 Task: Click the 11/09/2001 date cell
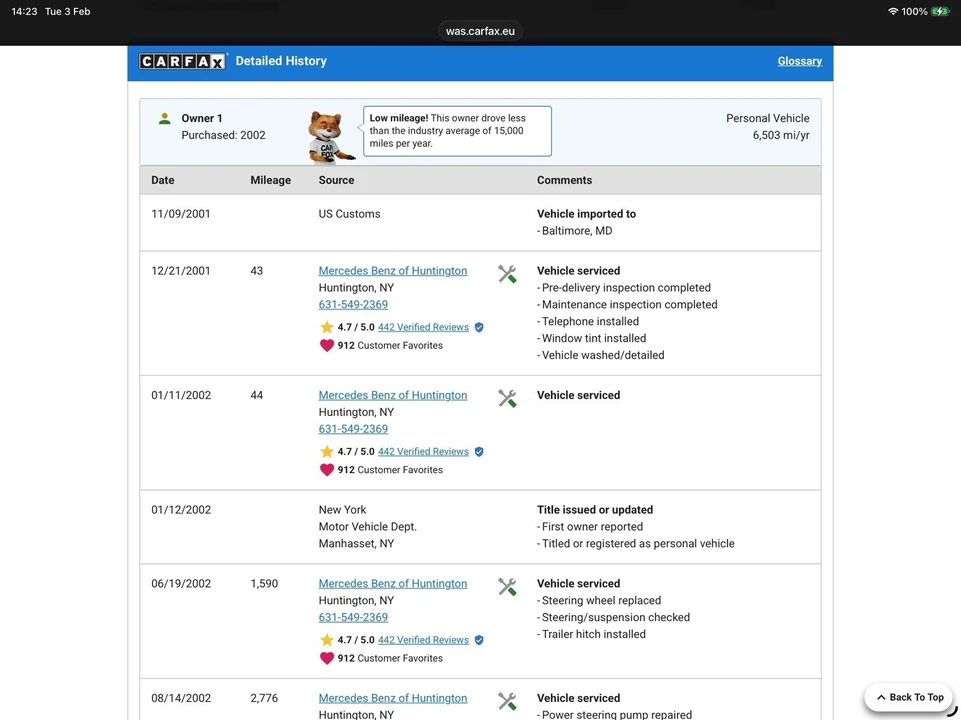coord(180,214)
